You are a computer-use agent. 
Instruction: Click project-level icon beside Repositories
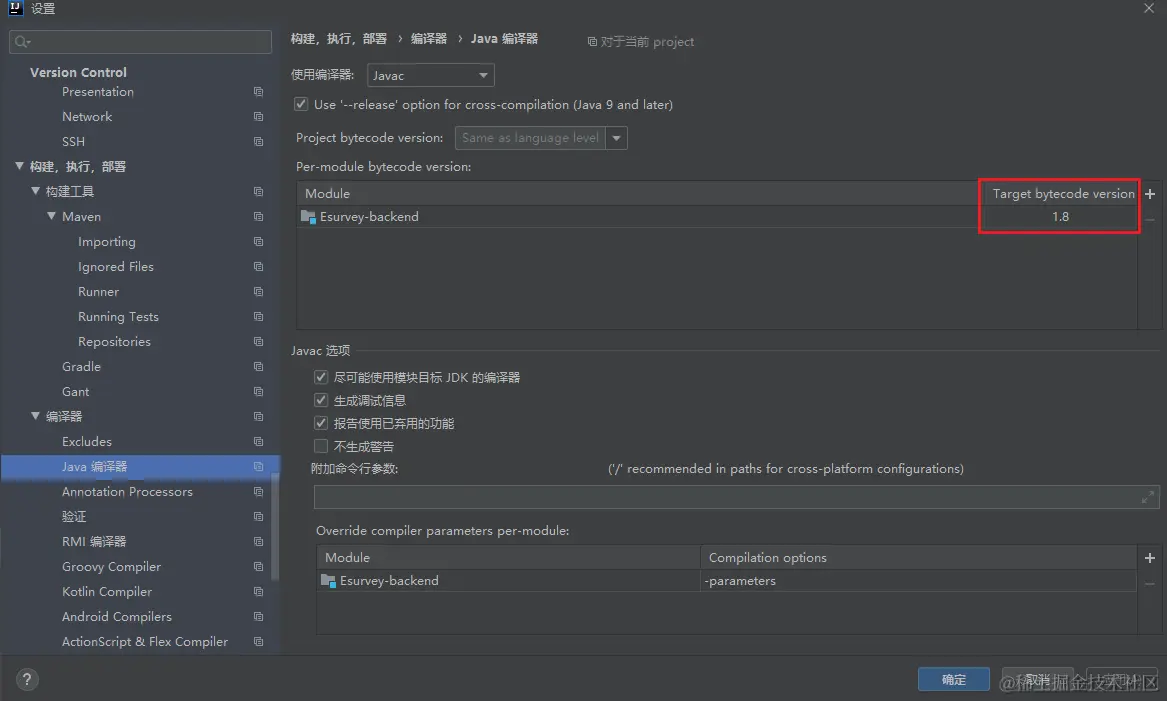(x=258, y=342)
